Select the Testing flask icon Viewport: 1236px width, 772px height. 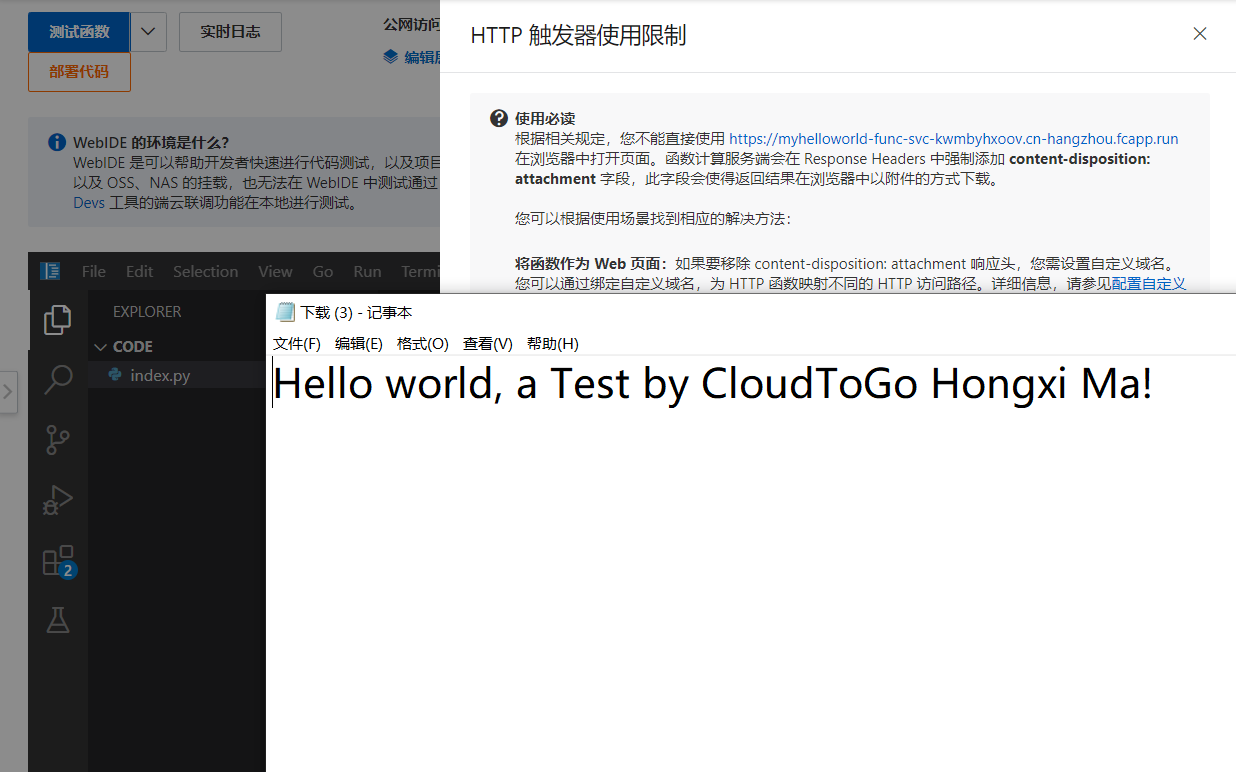pos(57,620)
